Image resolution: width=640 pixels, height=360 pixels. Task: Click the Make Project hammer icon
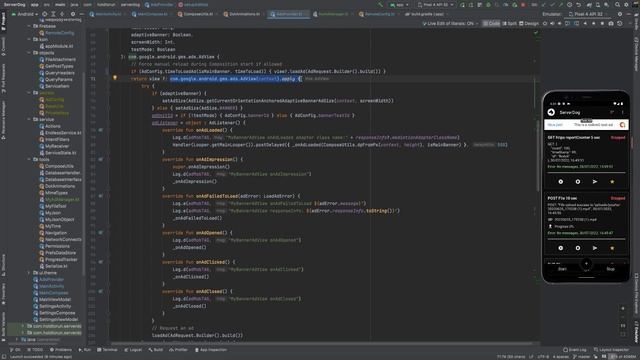(x=380, y=5)
